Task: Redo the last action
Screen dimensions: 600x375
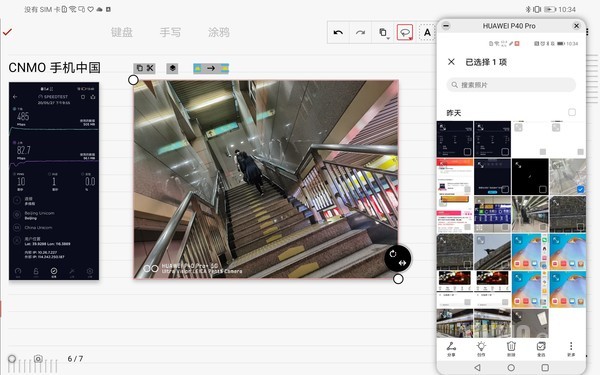Action: 360,33
